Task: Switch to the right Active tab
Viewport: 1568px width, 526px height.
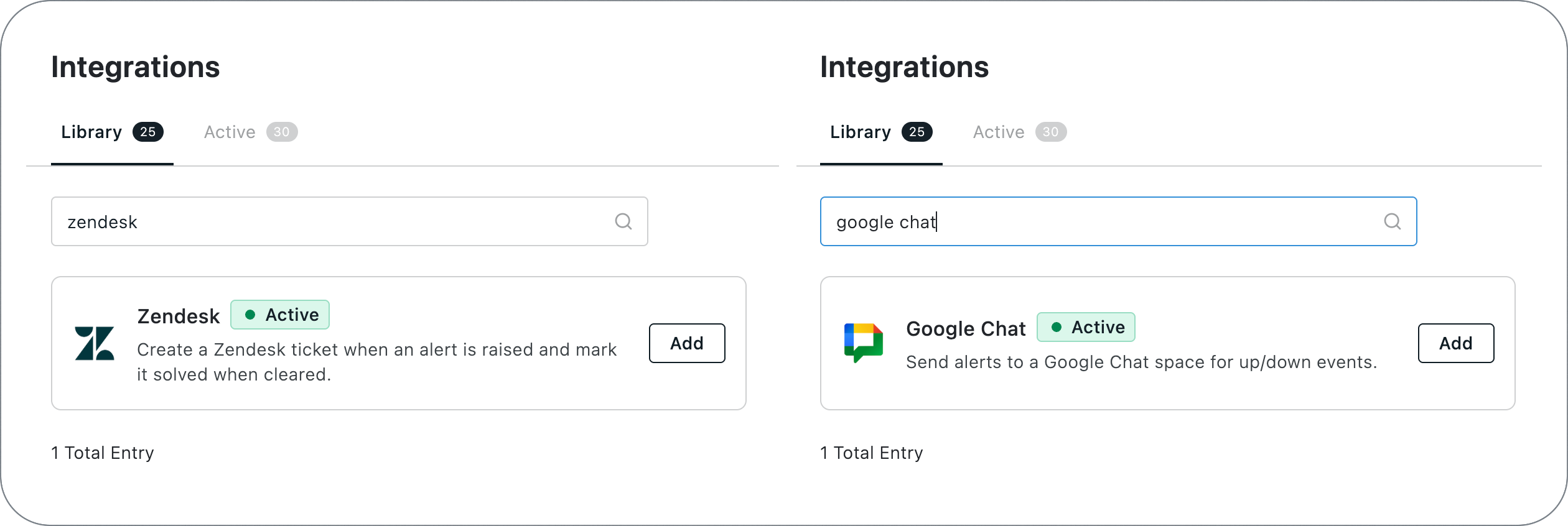Action: tap(1020, 132)
